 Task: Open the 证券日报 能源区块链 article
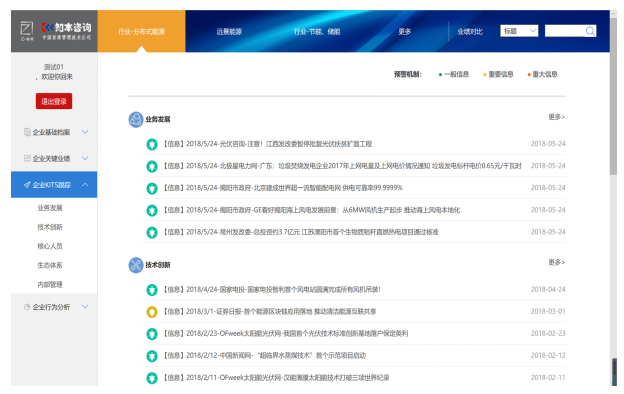(x=270, y=312)
